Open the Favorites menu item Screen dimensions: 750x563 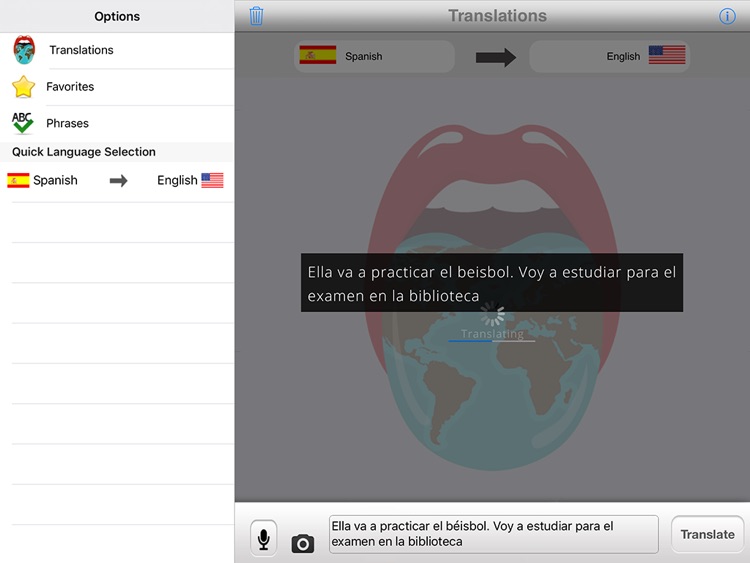[70, 87]
